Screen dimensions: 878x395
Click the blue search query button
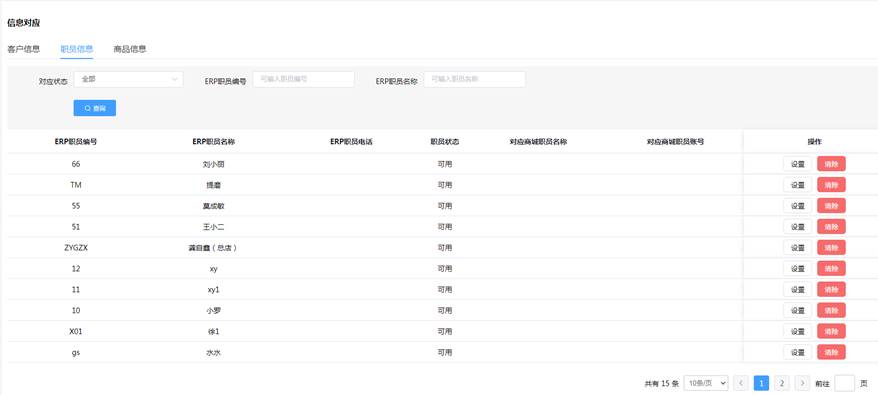[x=95, y=108]
